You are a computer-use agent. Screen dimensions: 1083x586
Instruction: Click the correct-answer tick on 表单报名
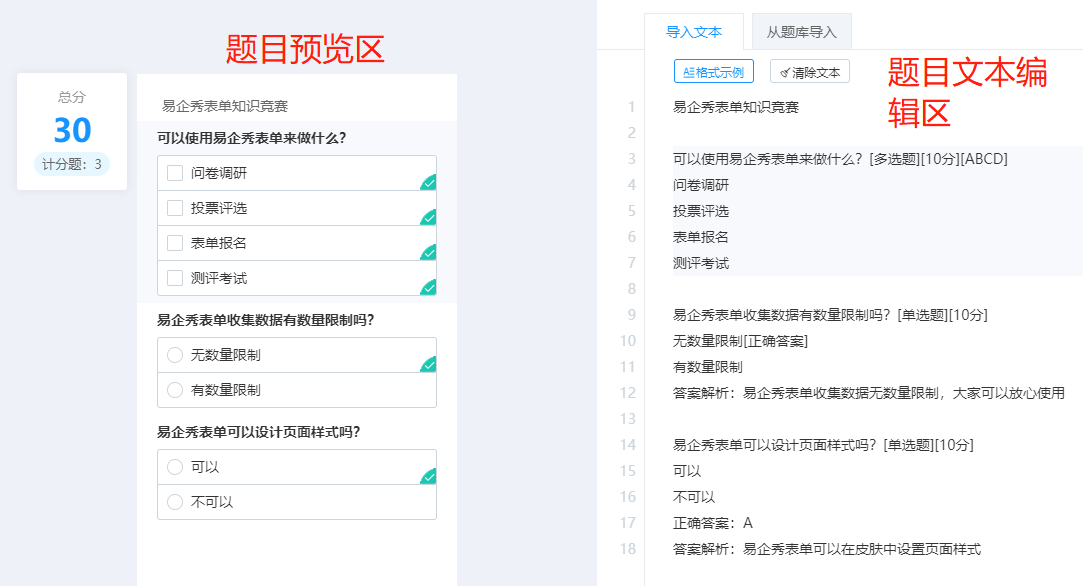point(429,253)
